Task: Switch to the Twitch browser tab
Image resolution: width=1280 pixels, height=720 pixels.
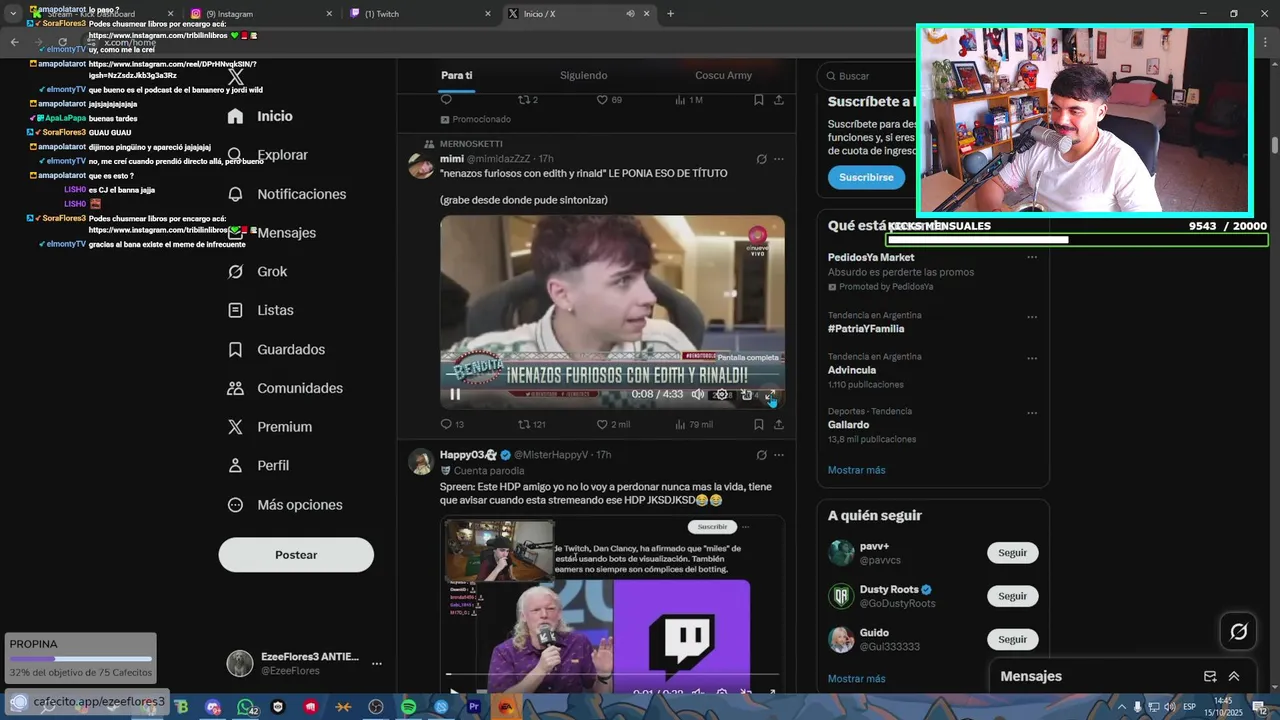Action: tap(420, 14)
